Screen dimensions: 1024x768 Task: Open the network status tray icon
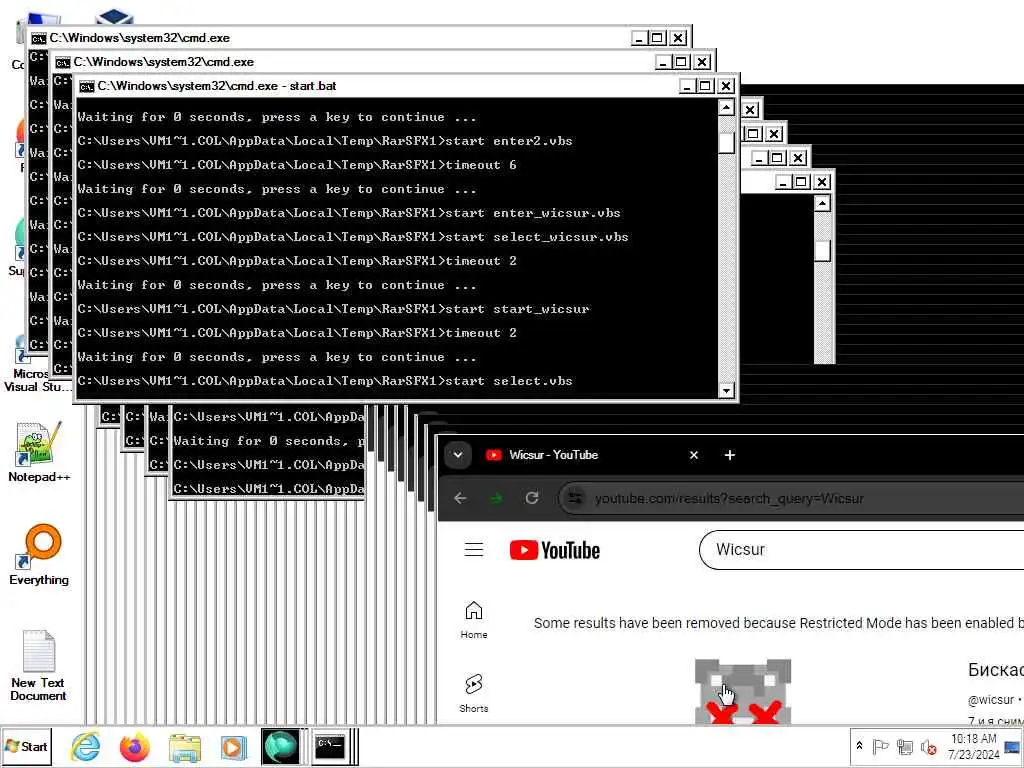click(x=904, y=746)
